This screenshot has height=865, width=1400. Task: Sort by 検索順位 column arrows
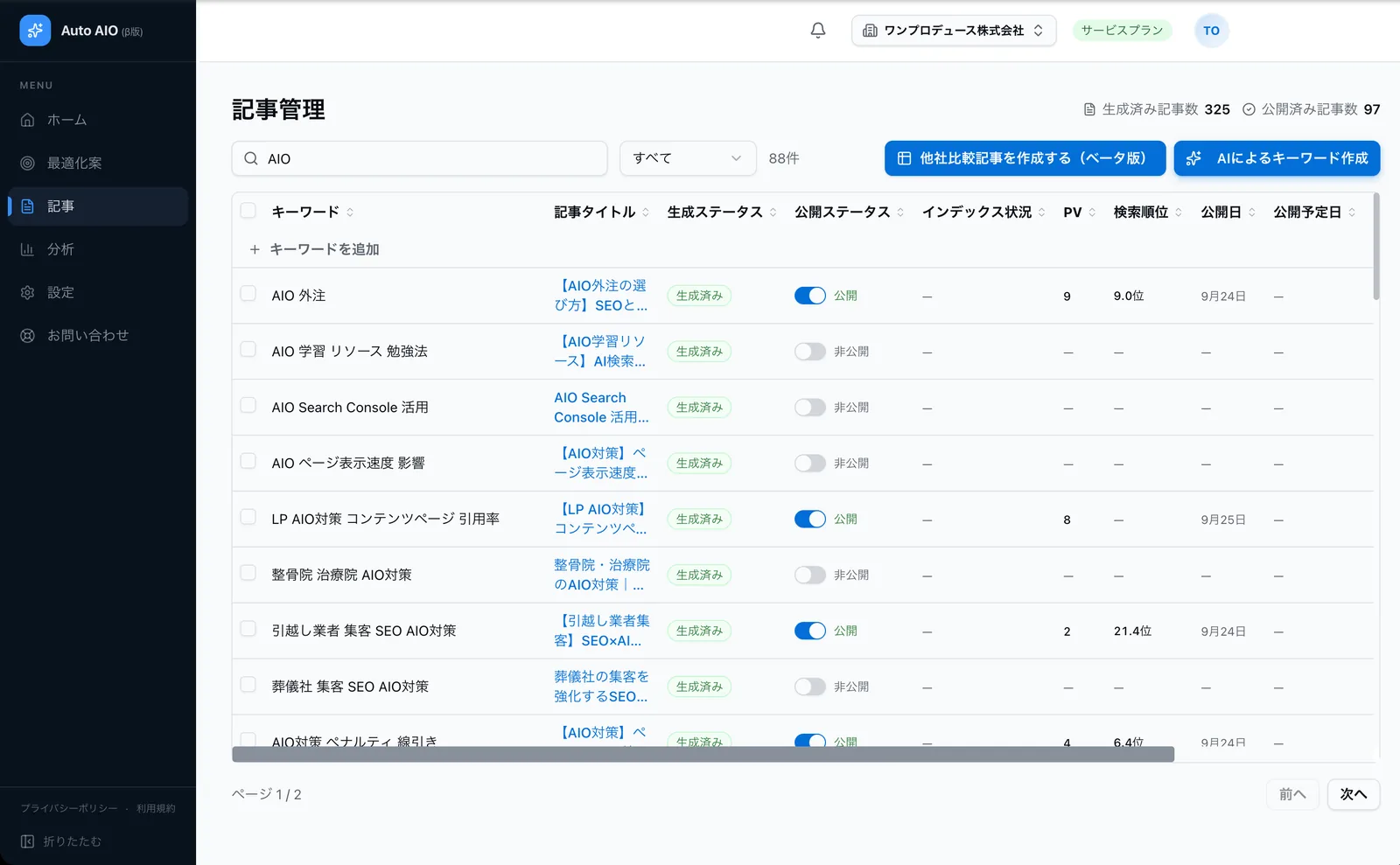(x=1179, y=213)
